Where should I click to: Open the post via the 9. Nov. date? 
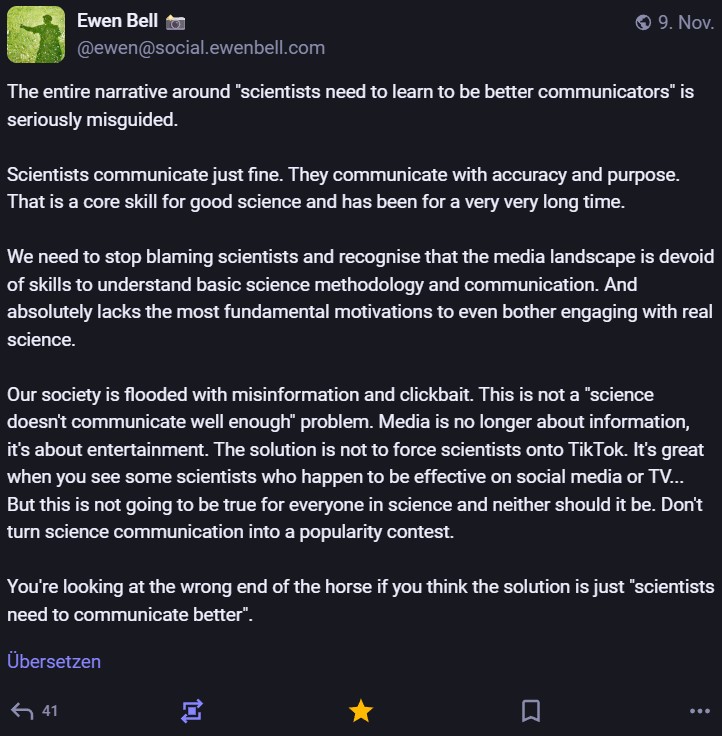coord(685,22)
